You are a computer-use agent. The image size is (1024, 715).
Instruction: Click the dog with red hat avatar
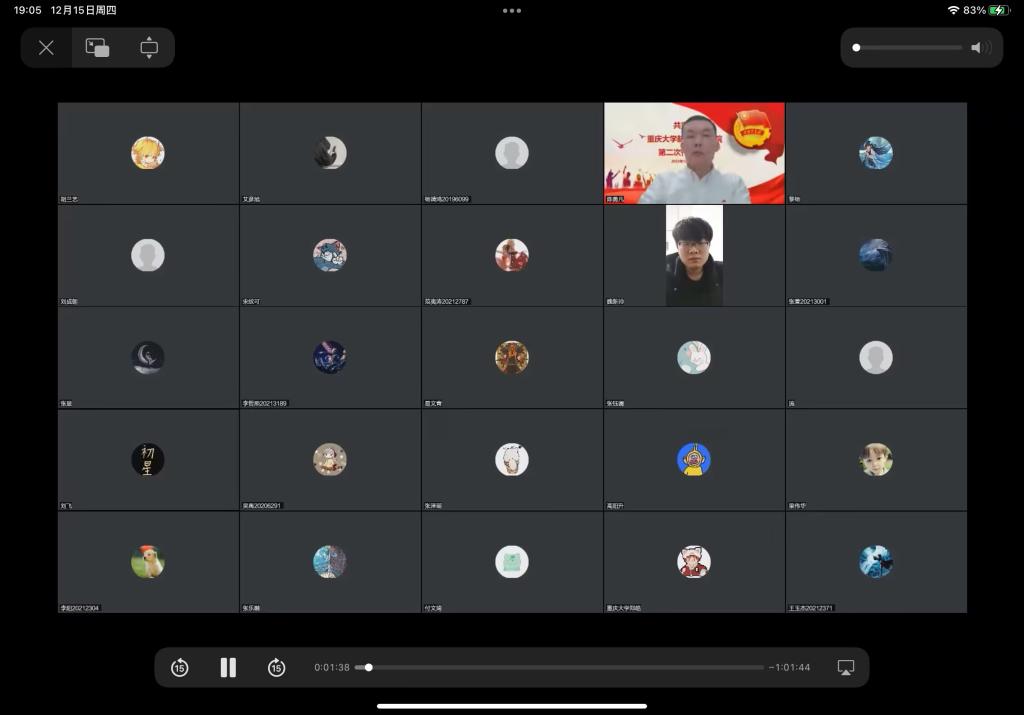click(x=148, y=562)
